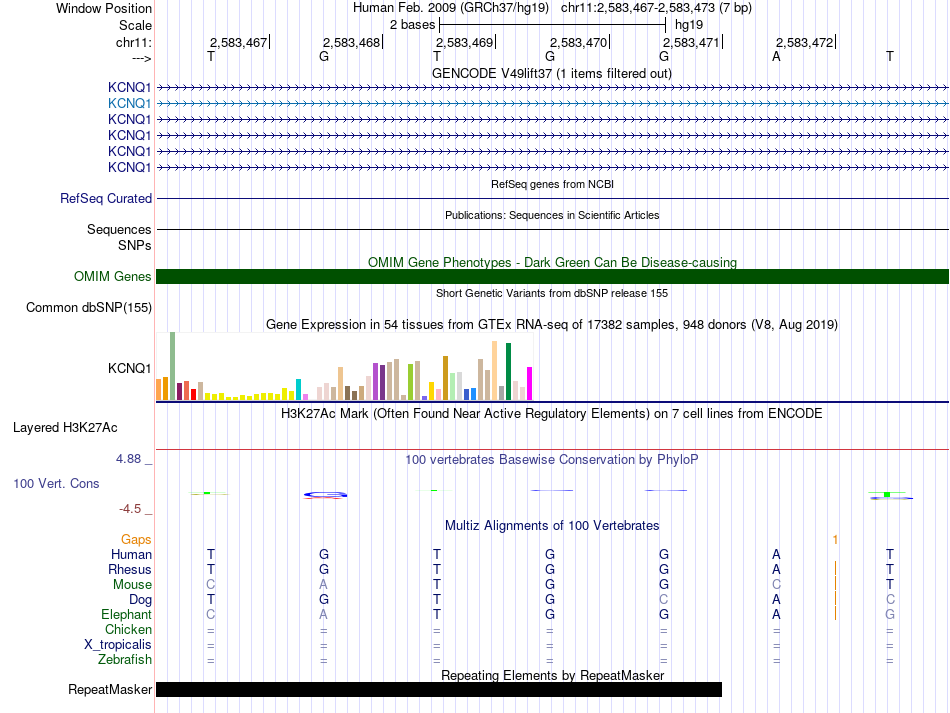950x713 pixels.
Task: Click the tall dark-green bar in GTEx chart
Action: (x=508, y=371)
